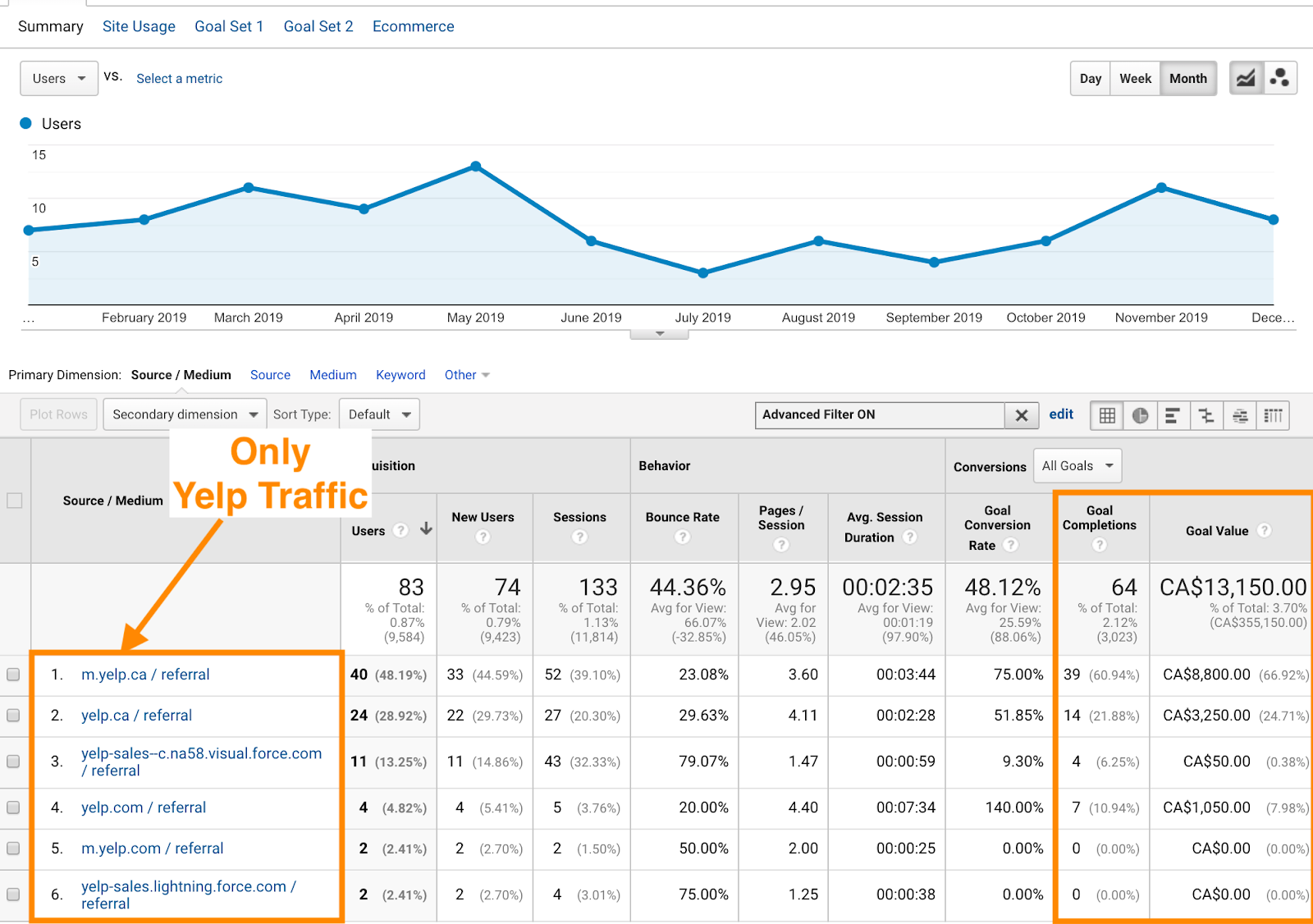Check the yelp.com / referral row

point(13,807)
